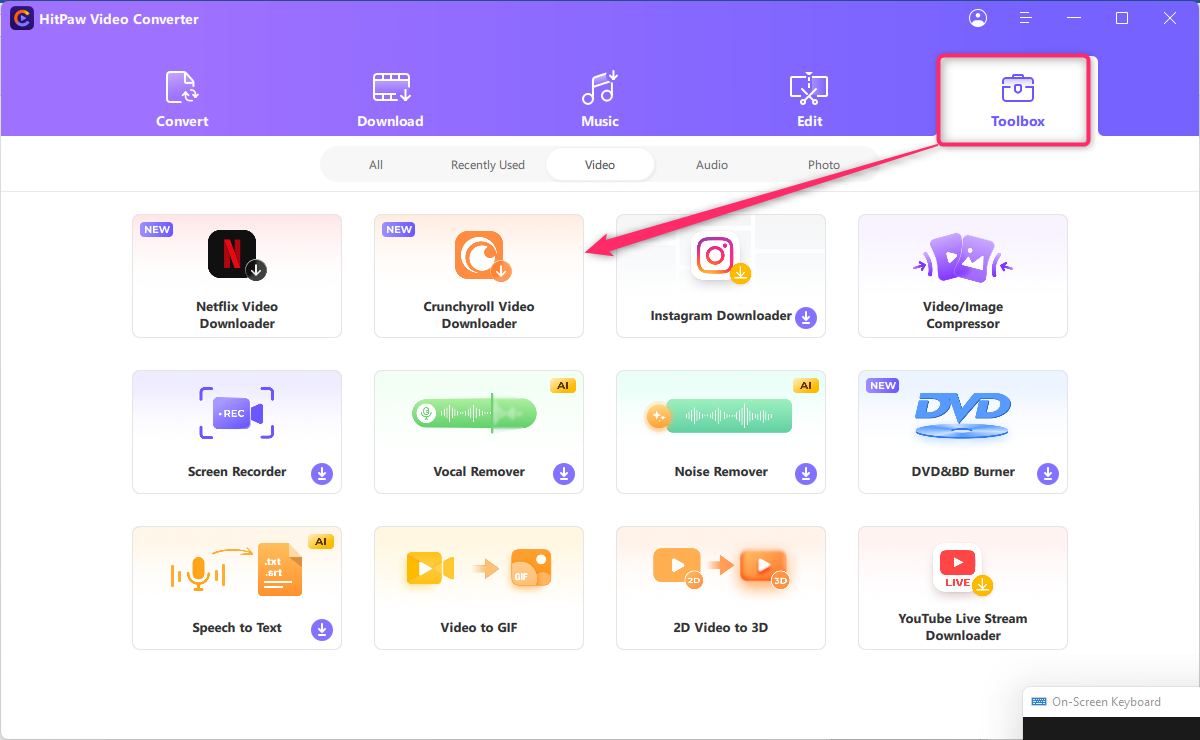Minimize the HitPaw window

click(1075, 18)
